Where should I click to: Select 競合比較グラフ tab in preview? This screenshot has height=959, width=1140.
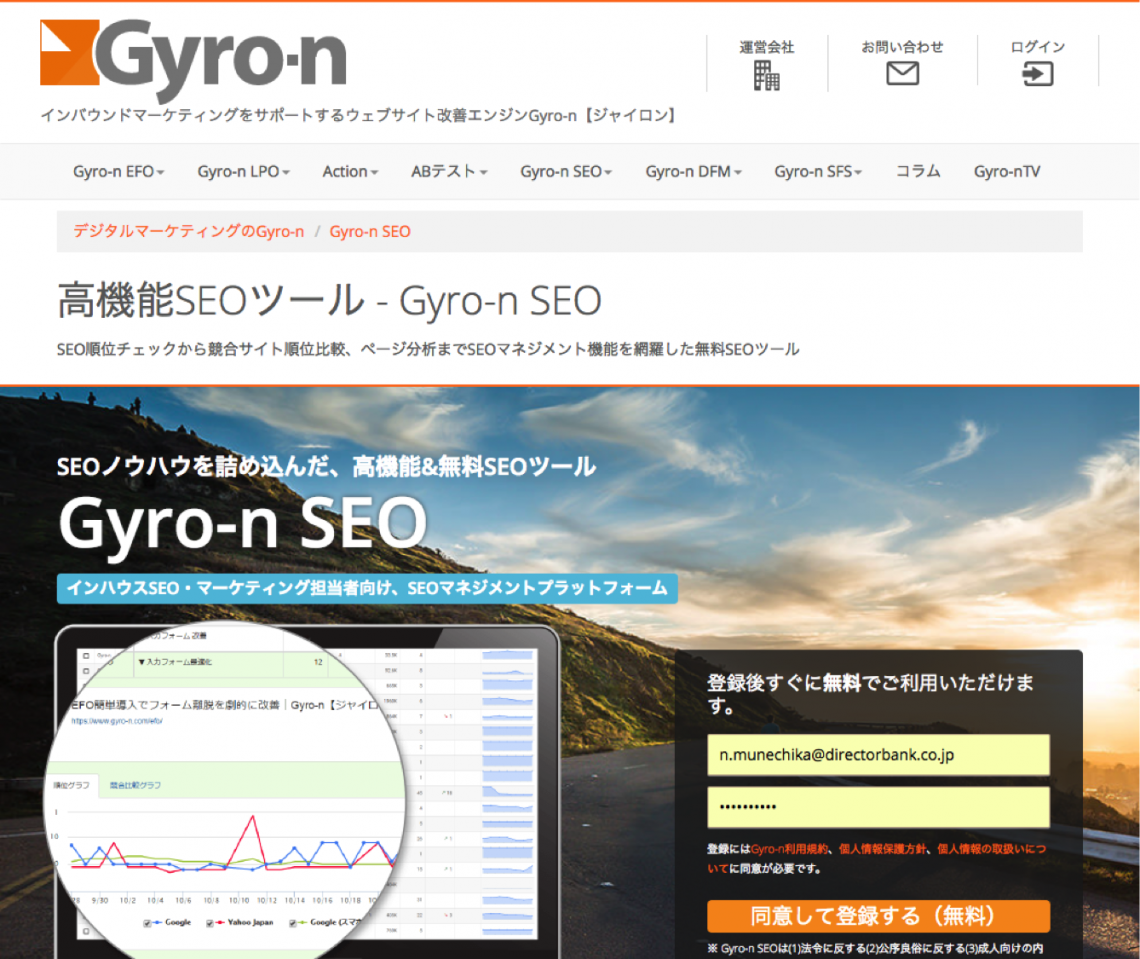coord(135,785)
